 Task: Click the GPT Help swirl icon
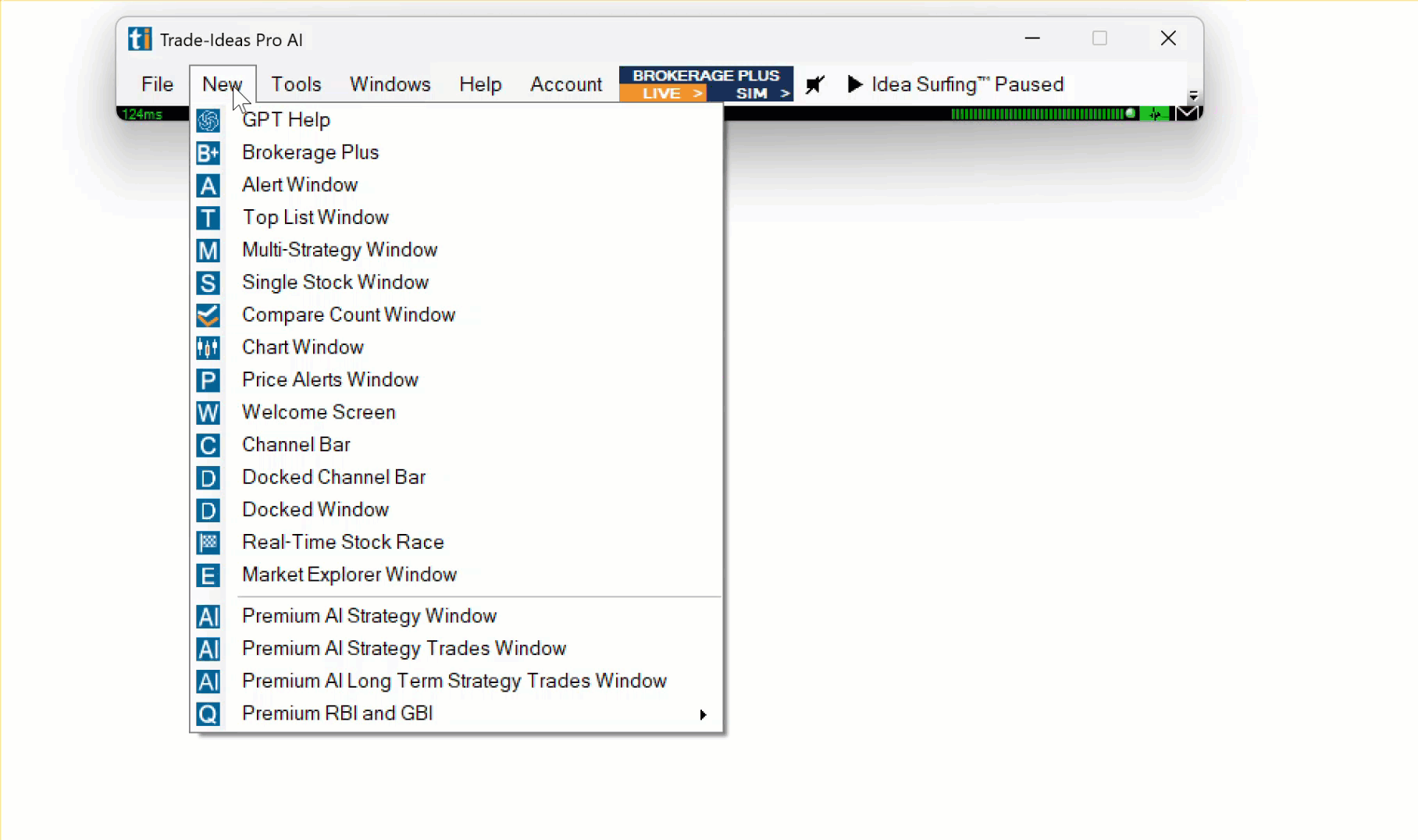pos(208,120)
